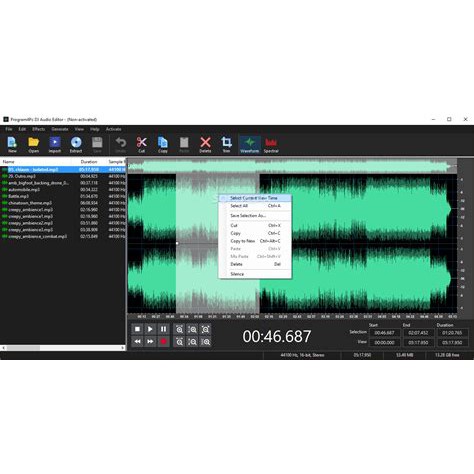The image size is (474, 474).
Task: Click the Trim crop icon
Action: click(x=226, y=144)
